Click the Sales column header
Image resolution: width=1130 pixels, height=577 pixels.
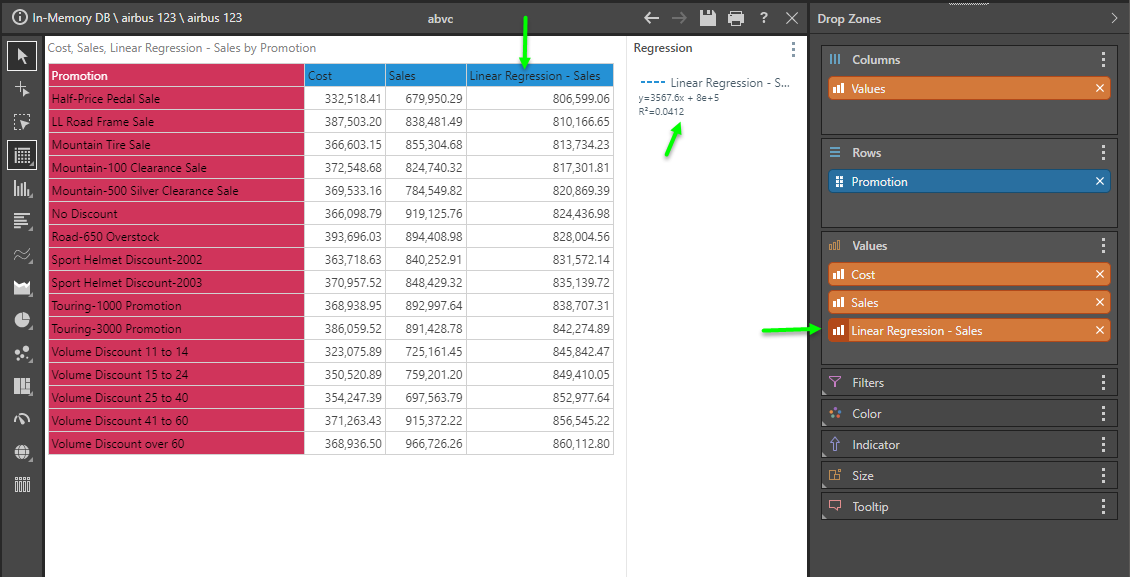tap(425, 76)
